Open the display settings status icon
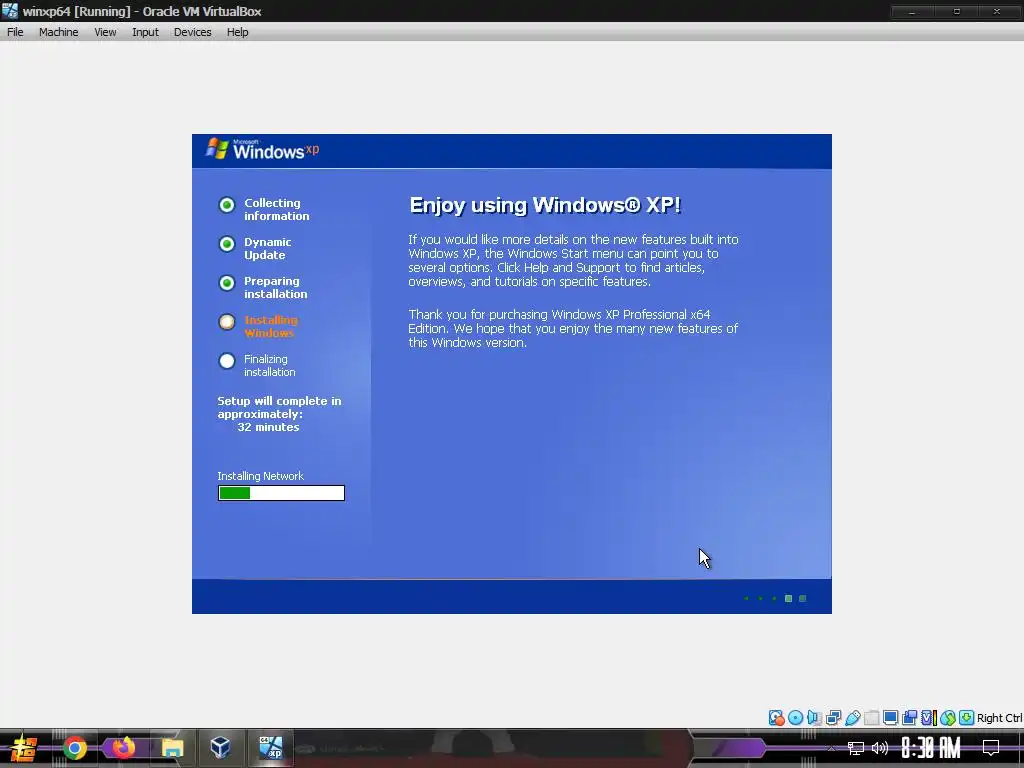This screenshot has width=1024, height=768. coord(890,718)
